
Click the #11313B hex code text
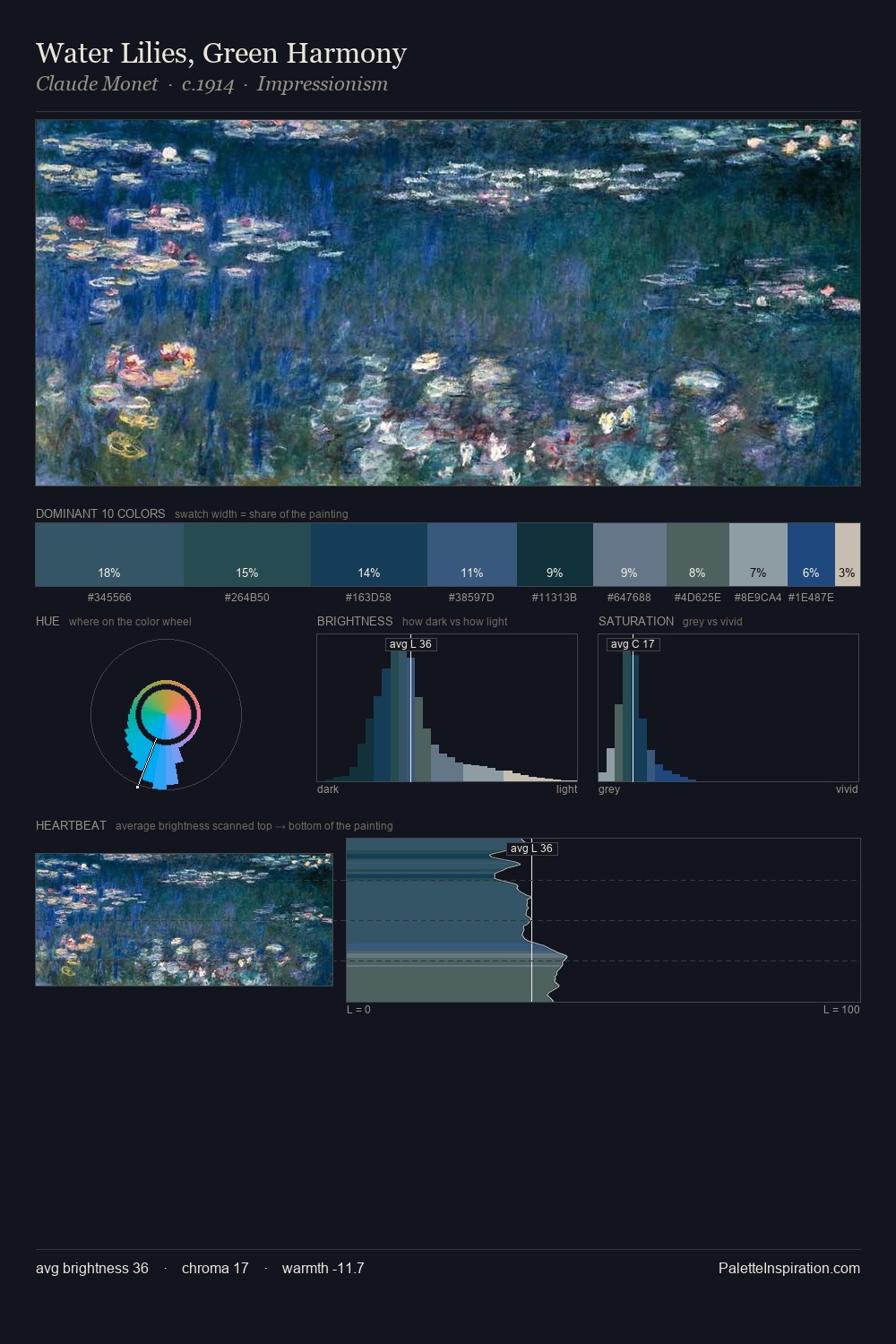(x=555, y=597)
